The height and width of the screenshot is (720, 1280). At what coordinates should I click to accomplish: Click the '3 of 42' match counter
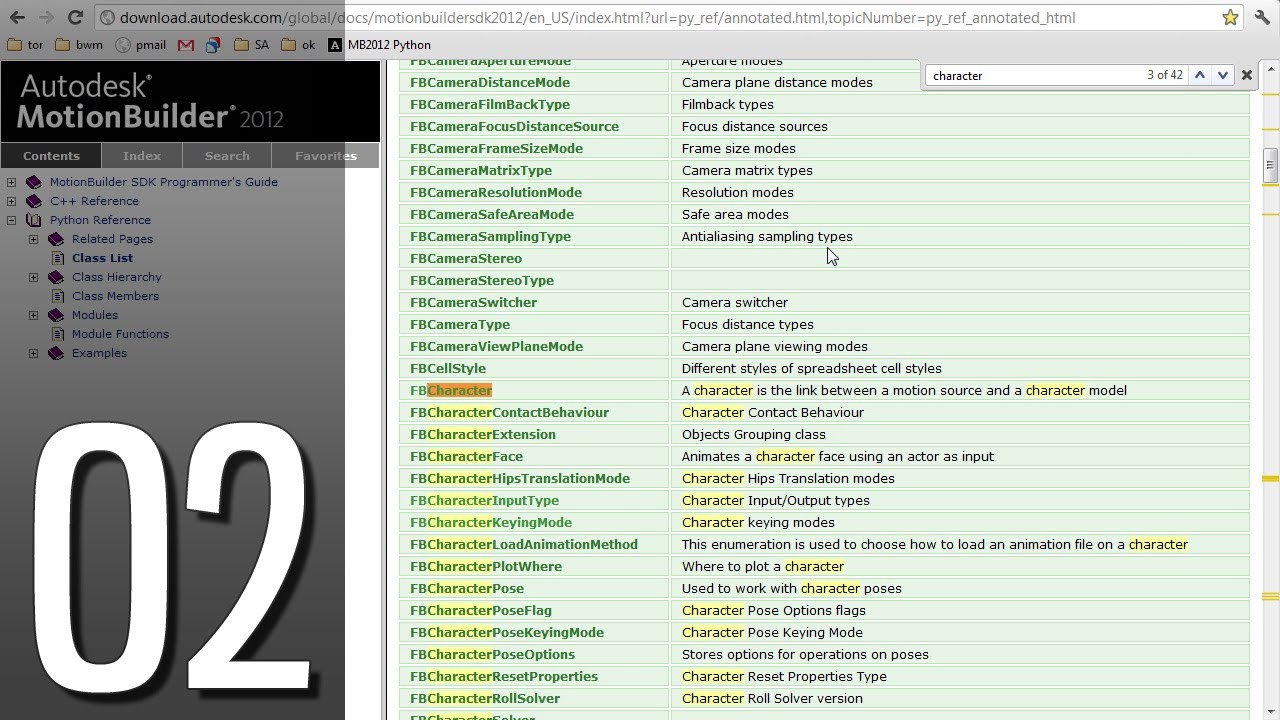[1165, 75]
